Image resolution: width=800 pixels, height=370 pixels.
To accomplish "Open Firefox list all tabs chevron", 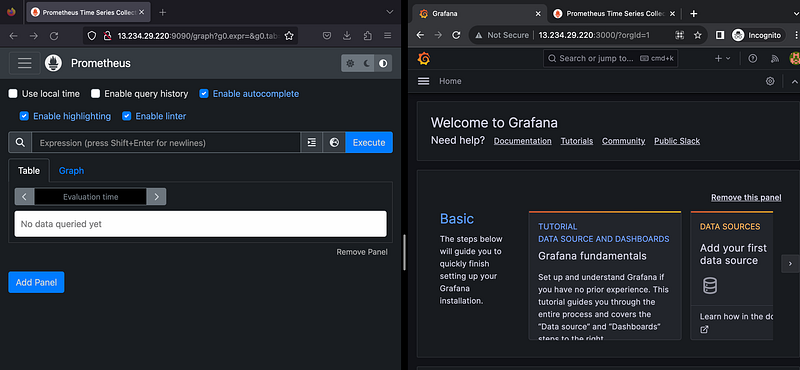I will point(390,12).
